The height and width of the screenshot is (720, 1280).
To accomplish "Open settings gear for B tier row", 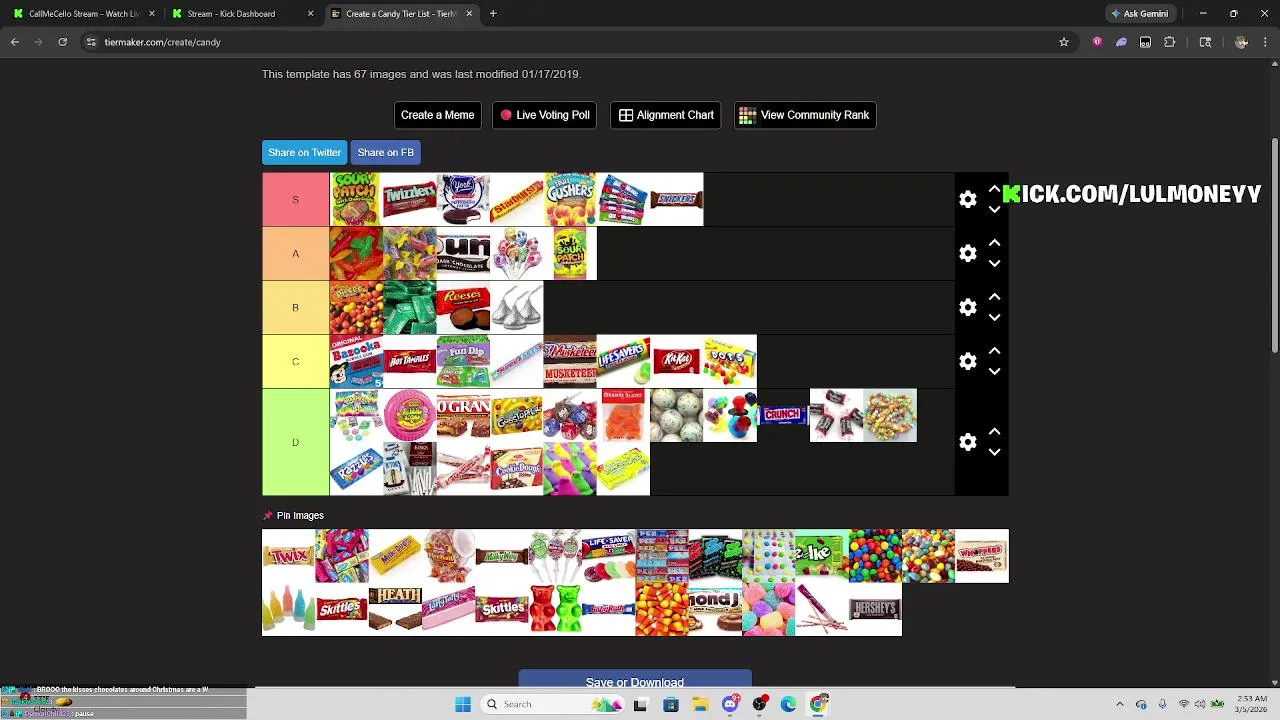I will (x=967, y=307).
